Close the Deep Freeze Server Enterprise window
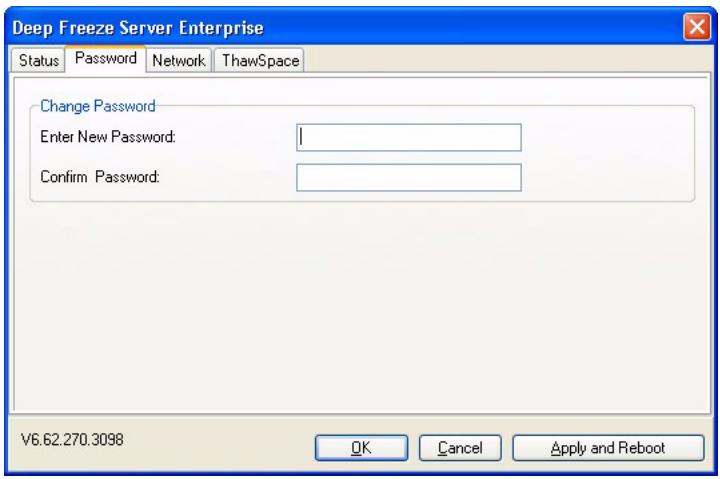 [x=697, y=27]
